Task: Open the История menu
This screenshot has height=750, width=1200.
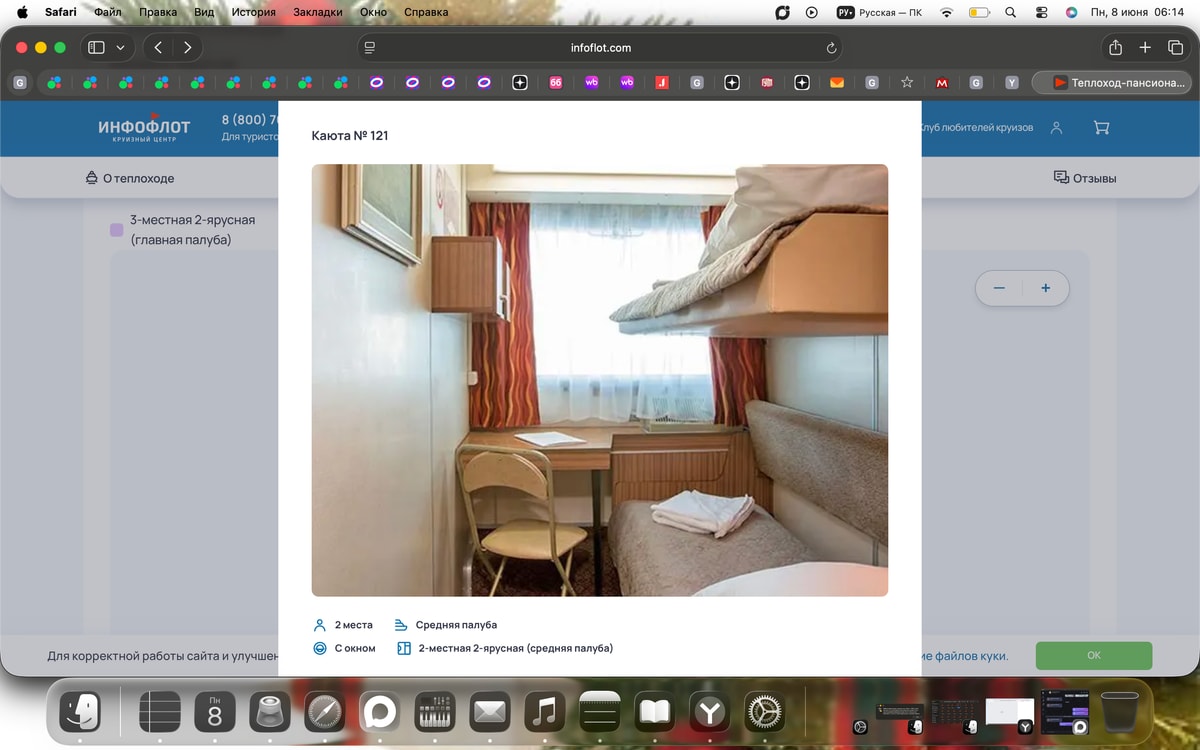Action: (253, 12)
